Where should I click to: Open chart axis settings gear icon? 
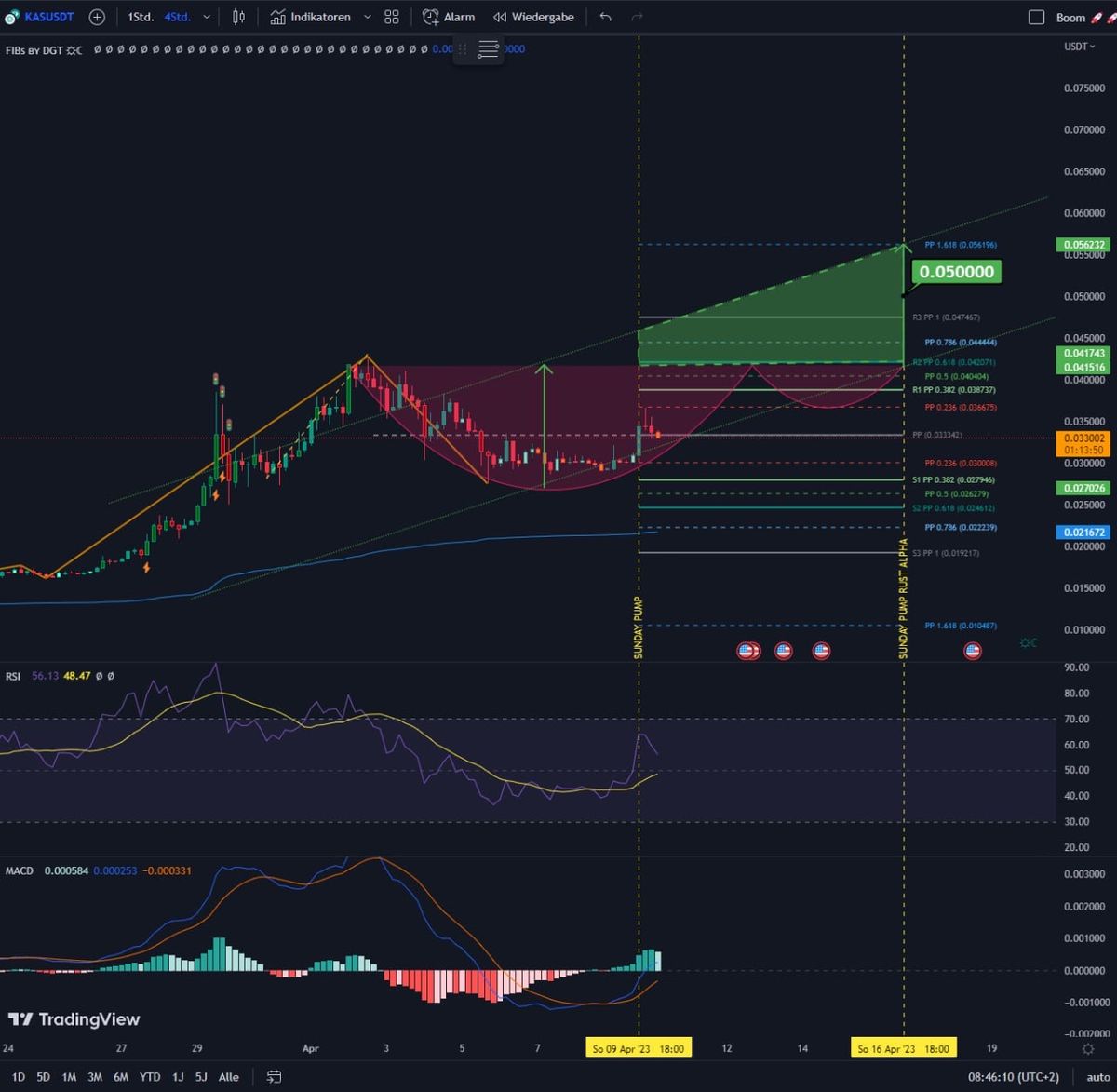1087,1048
